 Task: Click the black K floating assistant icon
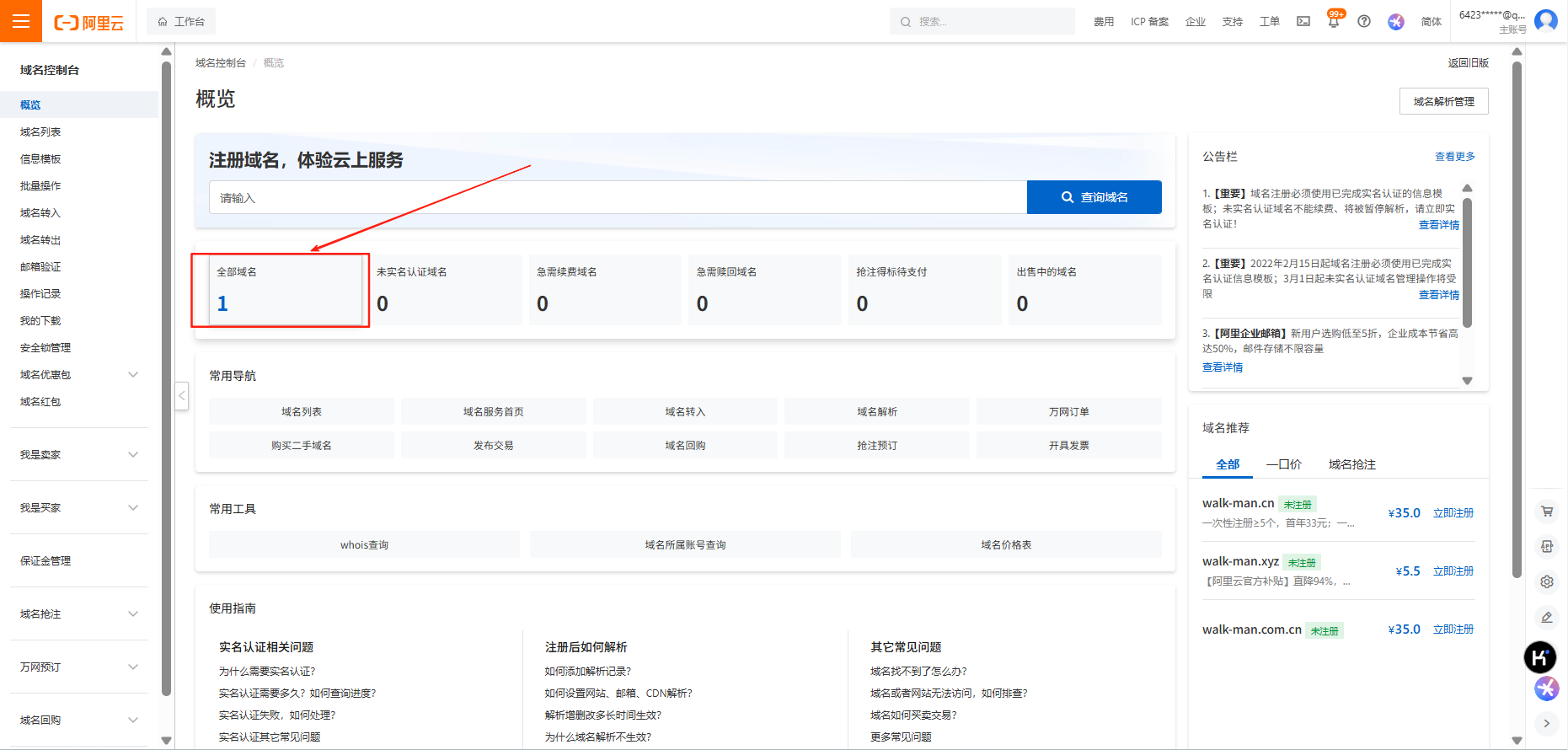pyautogui.click(x=1540, y=657)
